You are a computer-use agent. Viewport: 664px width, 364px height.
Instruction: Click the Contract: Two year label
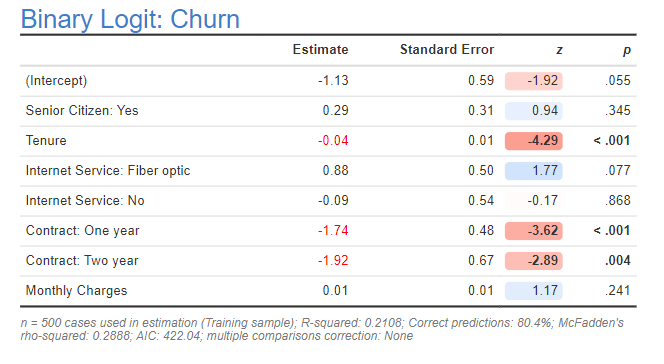coord(82,261)
